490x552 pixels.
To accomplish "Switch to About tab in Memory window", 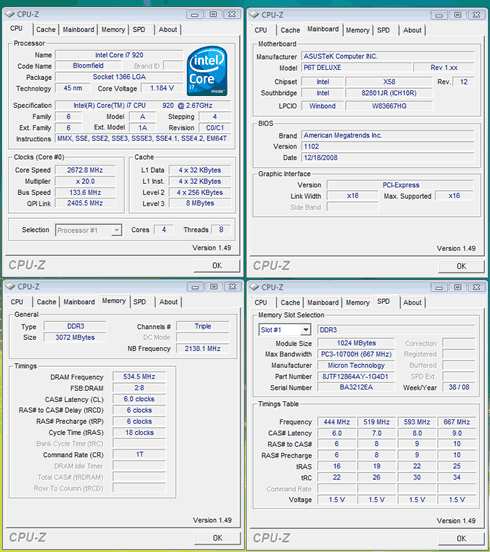I will tap(169, 302).
